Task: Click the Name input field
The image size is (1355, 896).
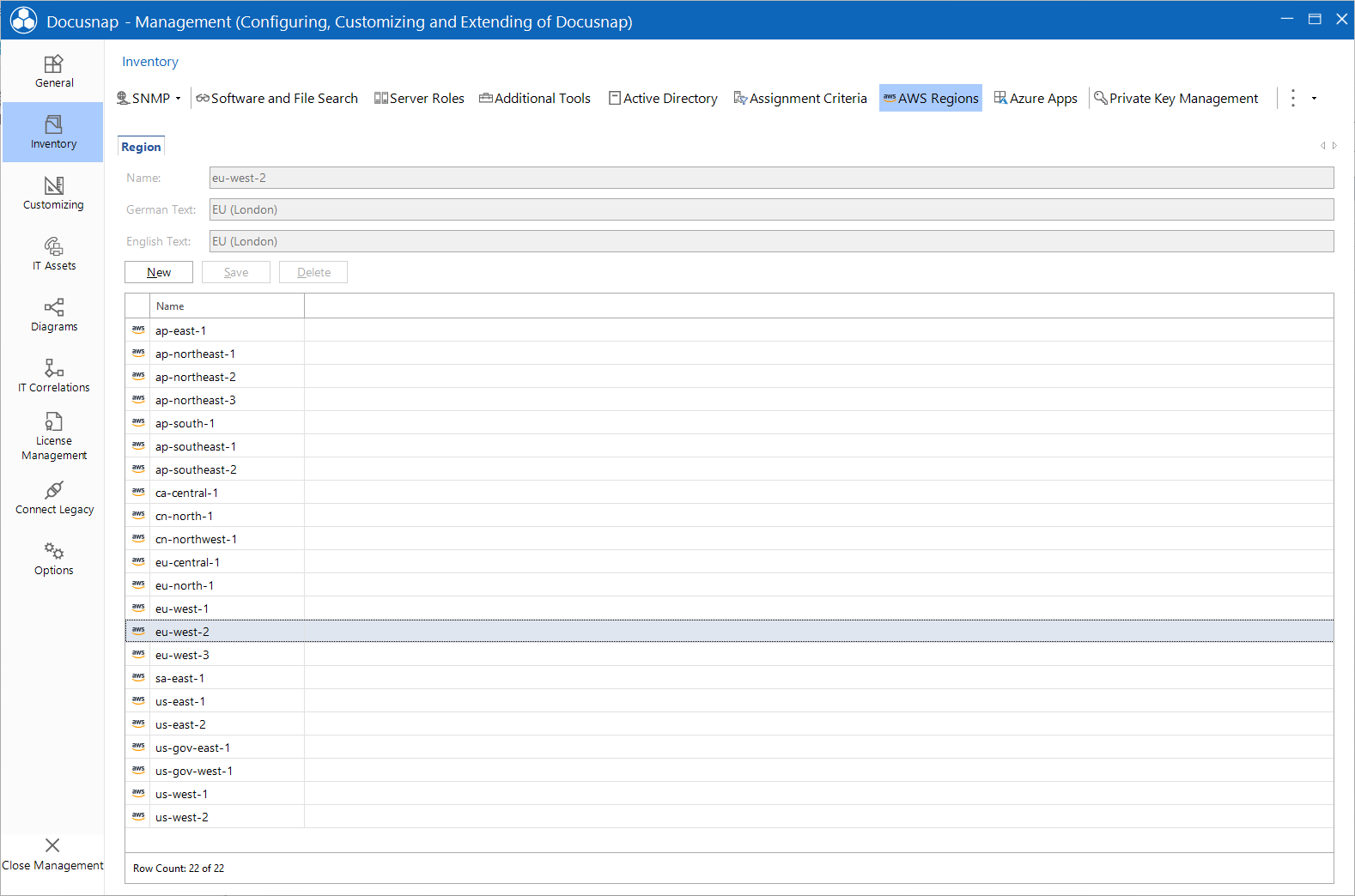Action: (x=771, y=178)
